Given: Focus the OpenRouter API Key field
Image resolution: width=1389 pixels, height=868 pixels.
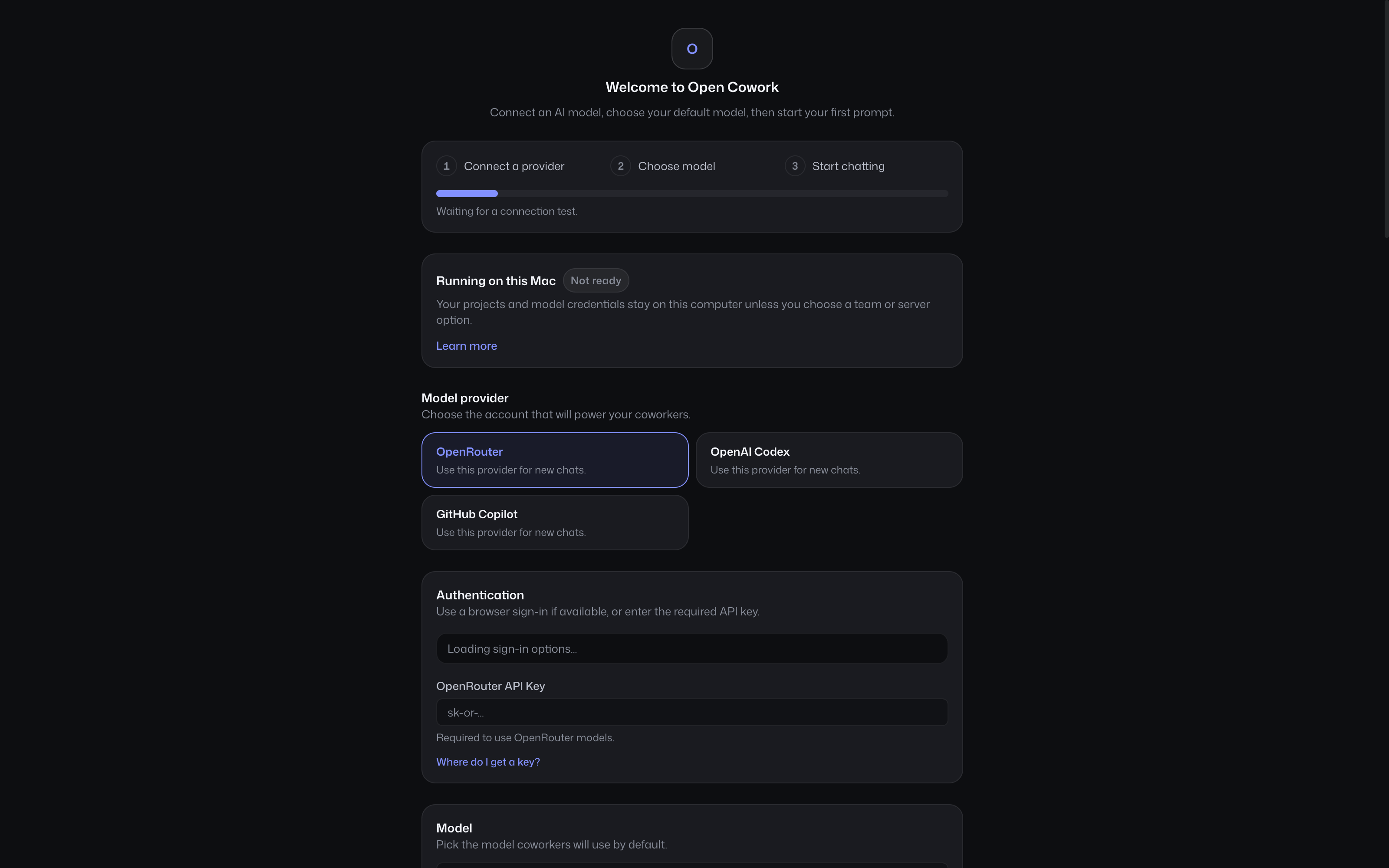Looking at the screenshot, I should [691, 713].
